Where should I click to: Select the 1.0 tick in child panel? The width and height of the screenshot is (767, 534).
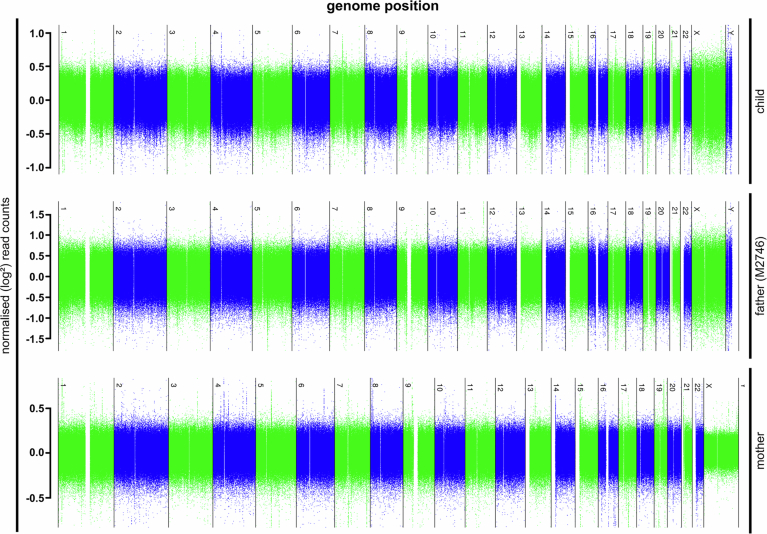coord(37,34)
